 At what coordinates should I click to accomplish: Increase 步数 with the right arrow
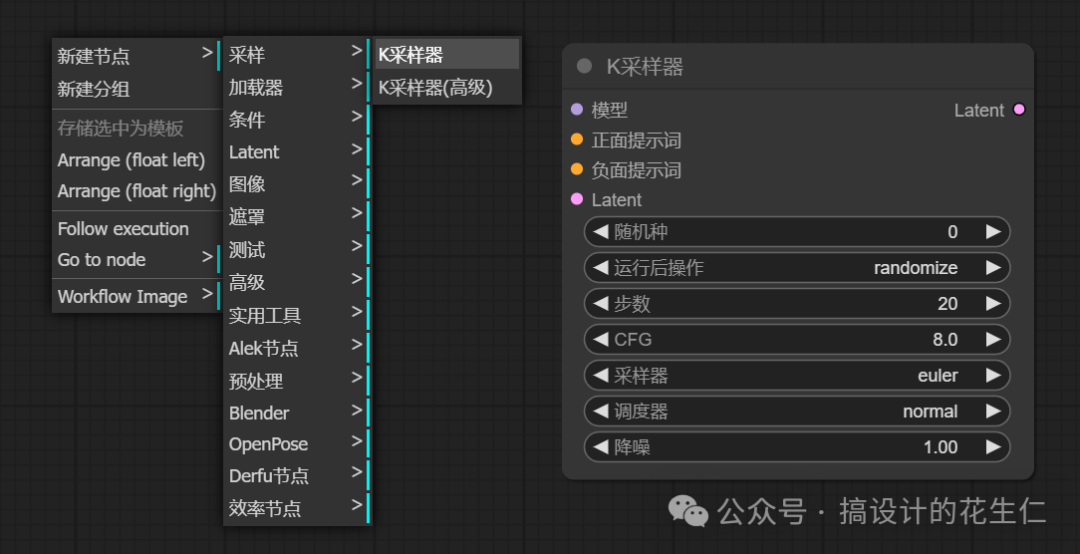pyautogui.click(x=993, y=303)
